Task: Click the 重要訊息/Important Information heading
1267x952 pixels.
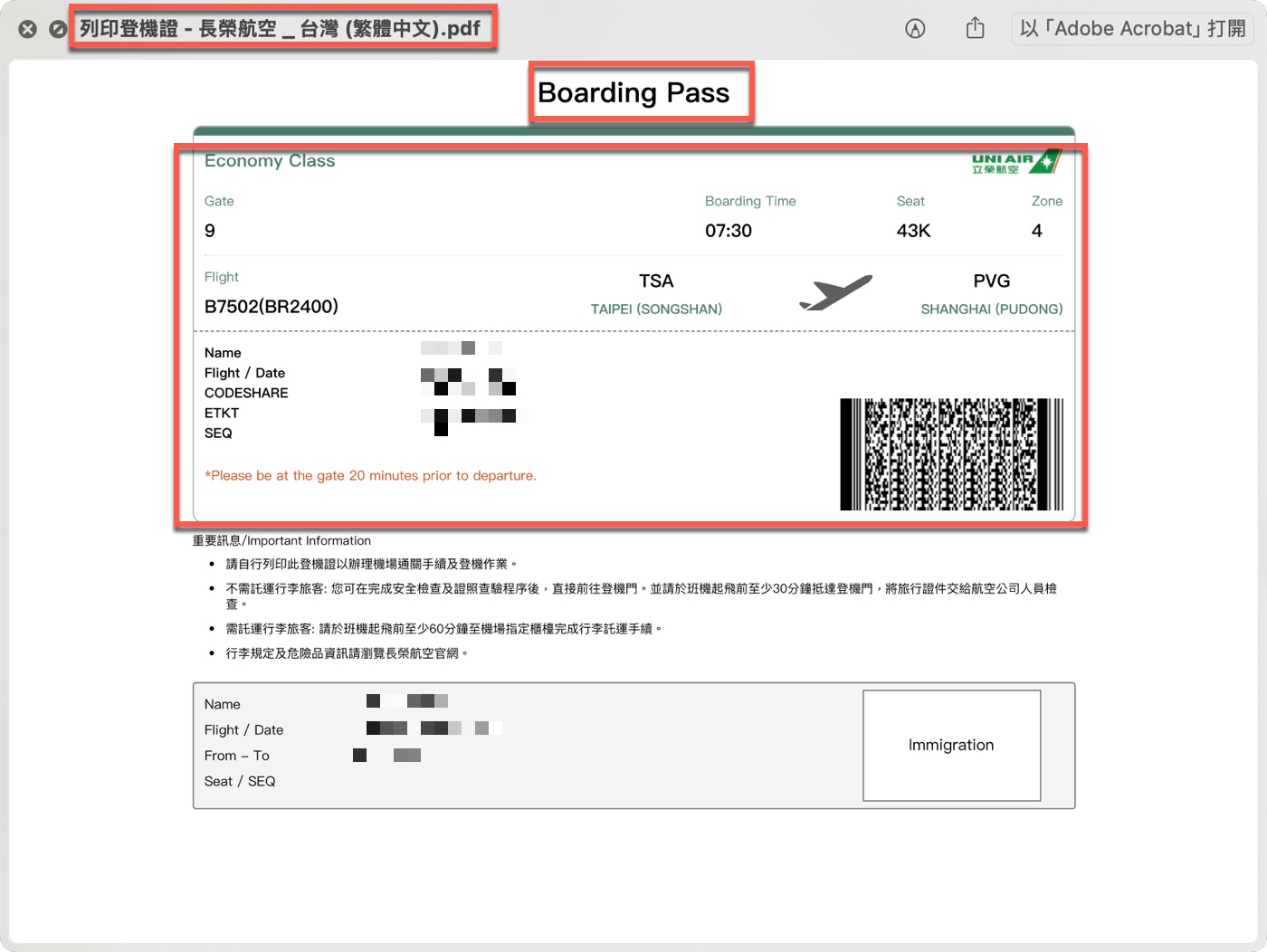Action: click(281, 541)
